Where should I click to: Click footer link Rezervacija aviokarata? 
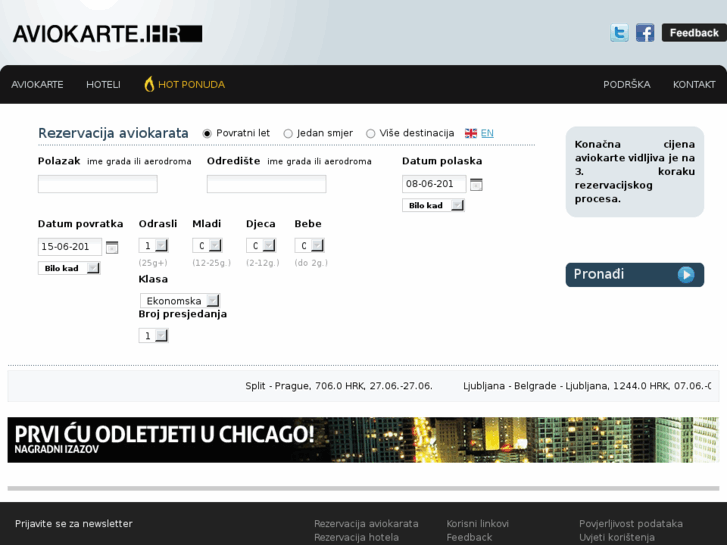coord(366,524)
